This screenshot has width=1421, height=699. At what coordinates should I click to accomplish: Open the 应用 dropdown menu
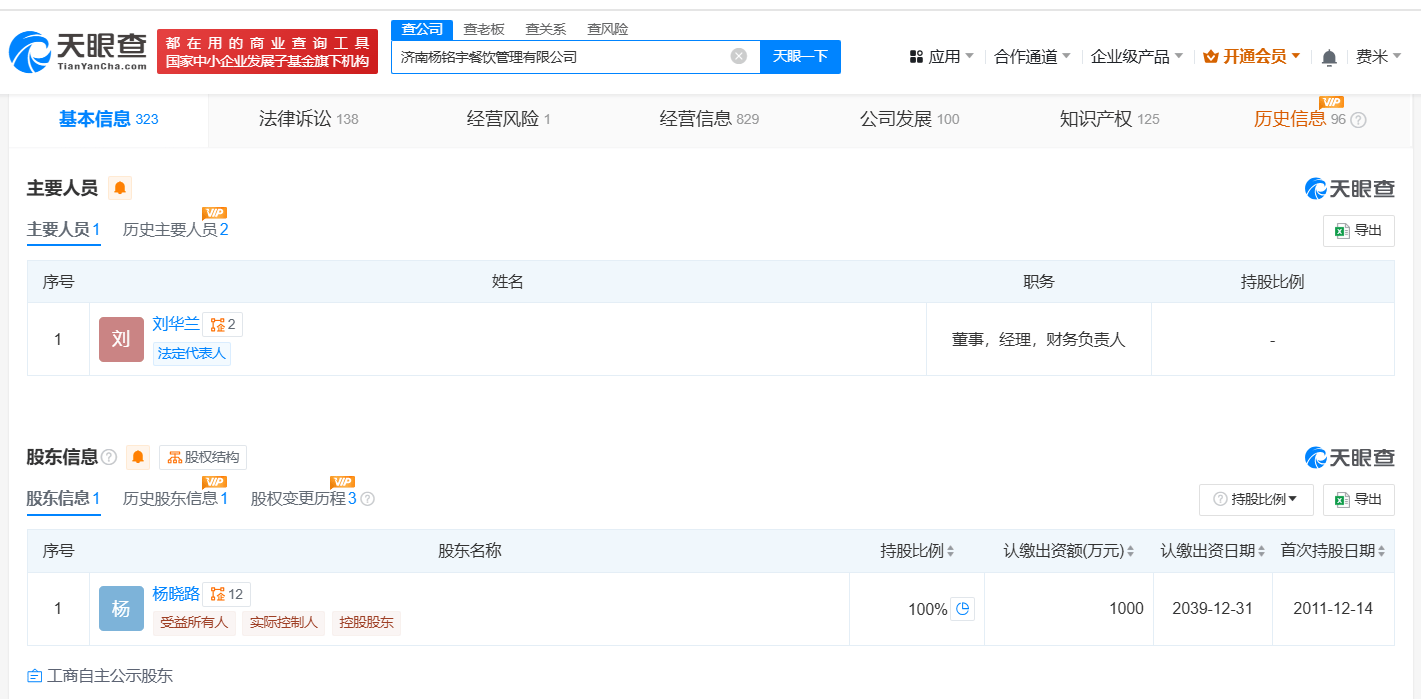click(941, 57)
